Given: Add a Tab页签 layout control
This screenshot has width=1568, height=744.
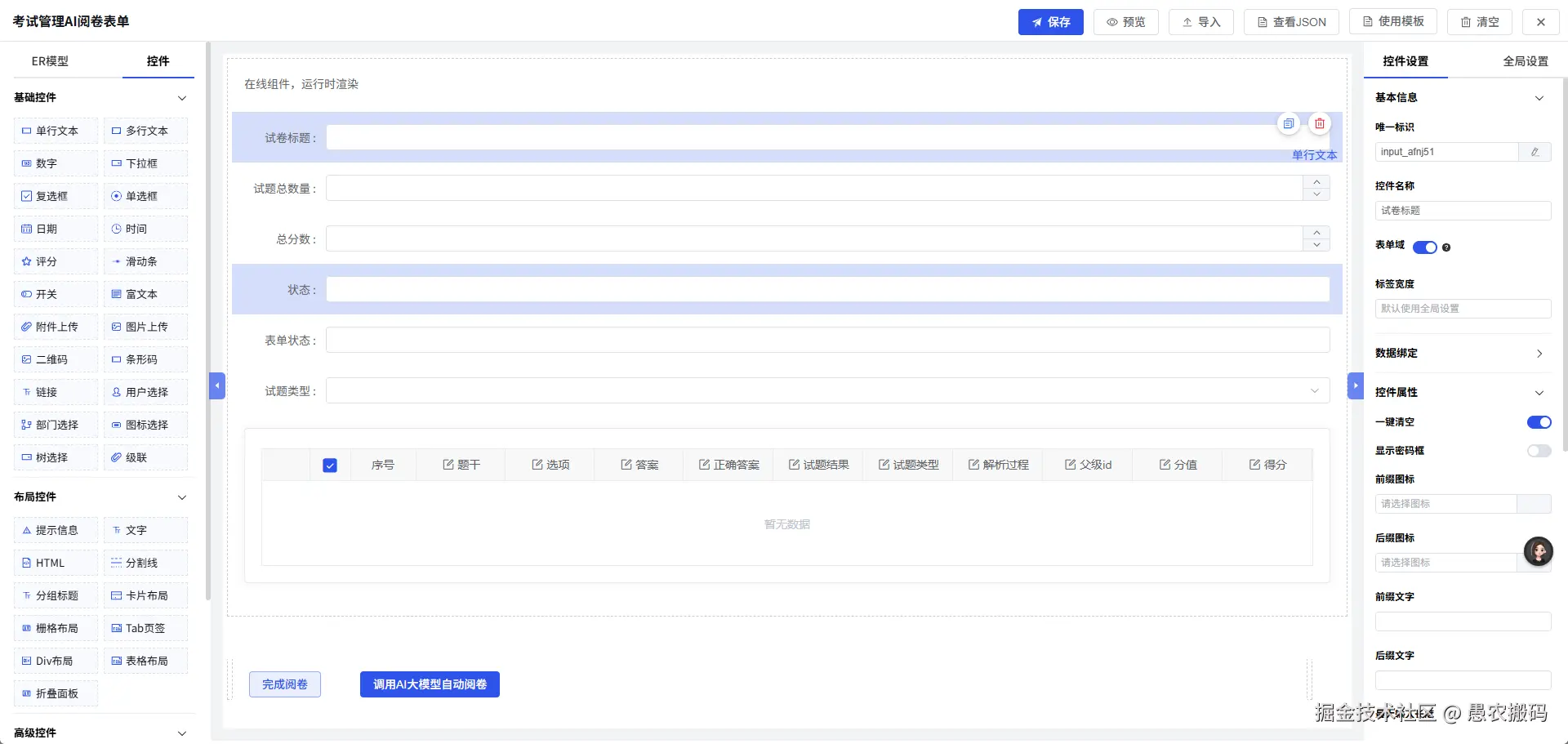Looking at the screenshot, I should coord(145,628).
